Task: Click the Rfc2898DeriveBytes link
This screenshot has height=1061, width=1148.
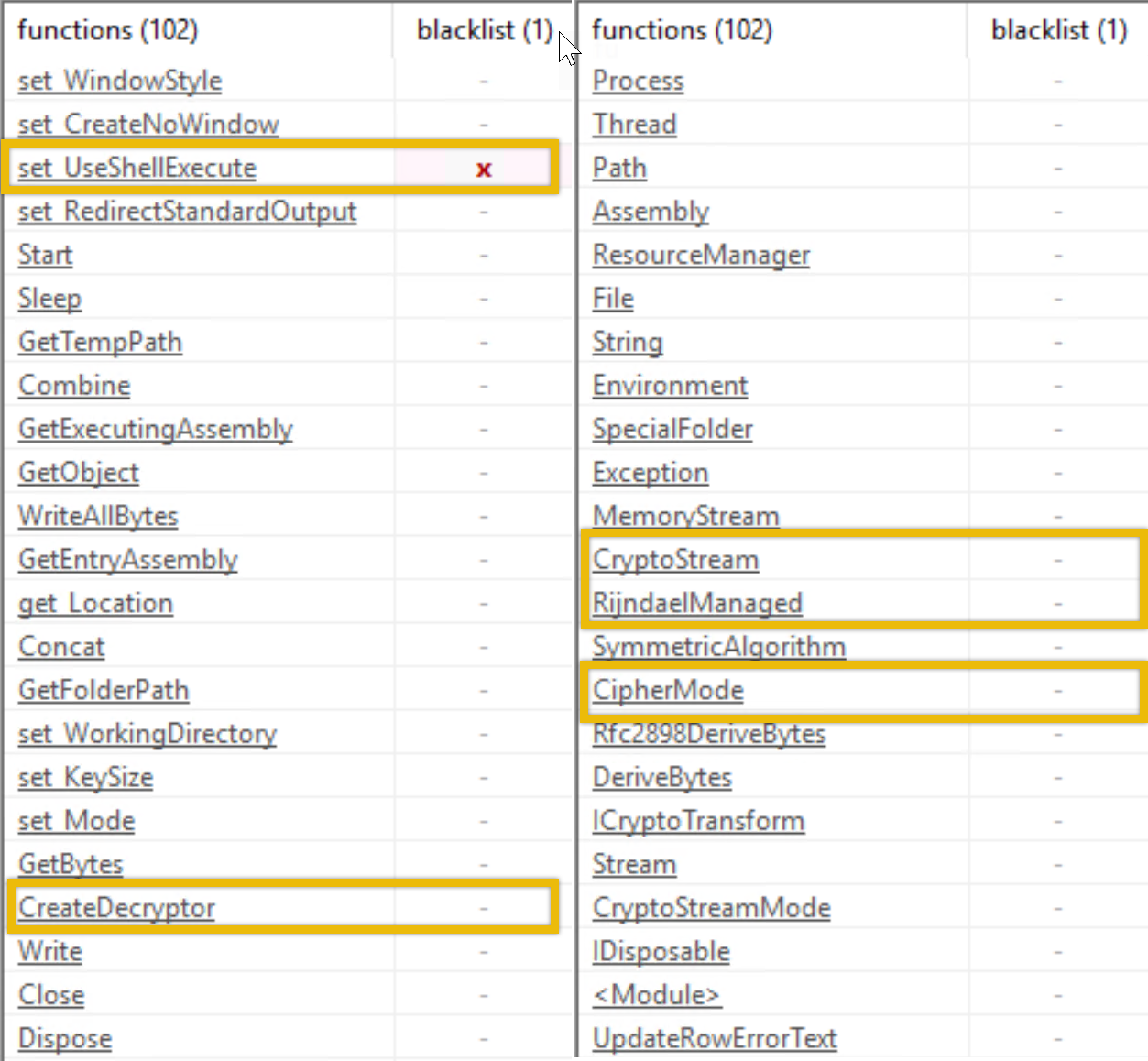Action: coord(708,734)
